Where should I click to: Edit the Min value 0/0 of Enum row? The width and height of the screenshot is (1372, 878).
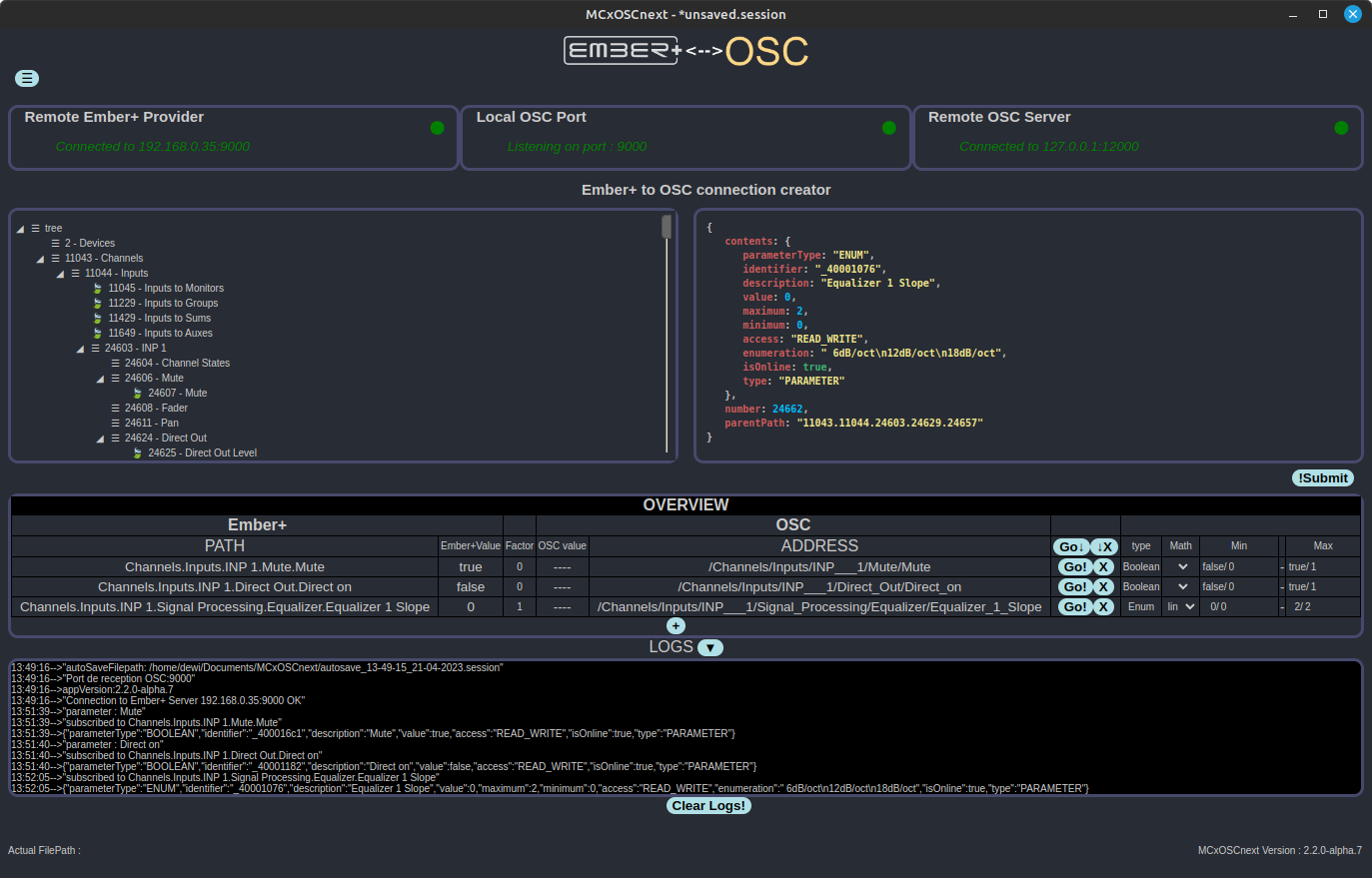(x=1238, y=606)
